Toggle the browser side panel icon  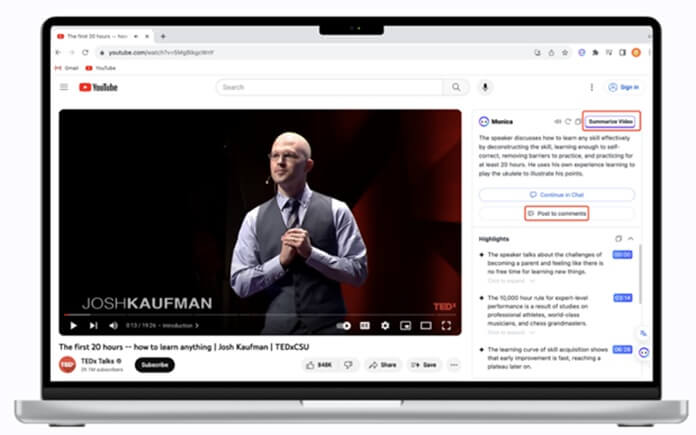click(622, 52)
